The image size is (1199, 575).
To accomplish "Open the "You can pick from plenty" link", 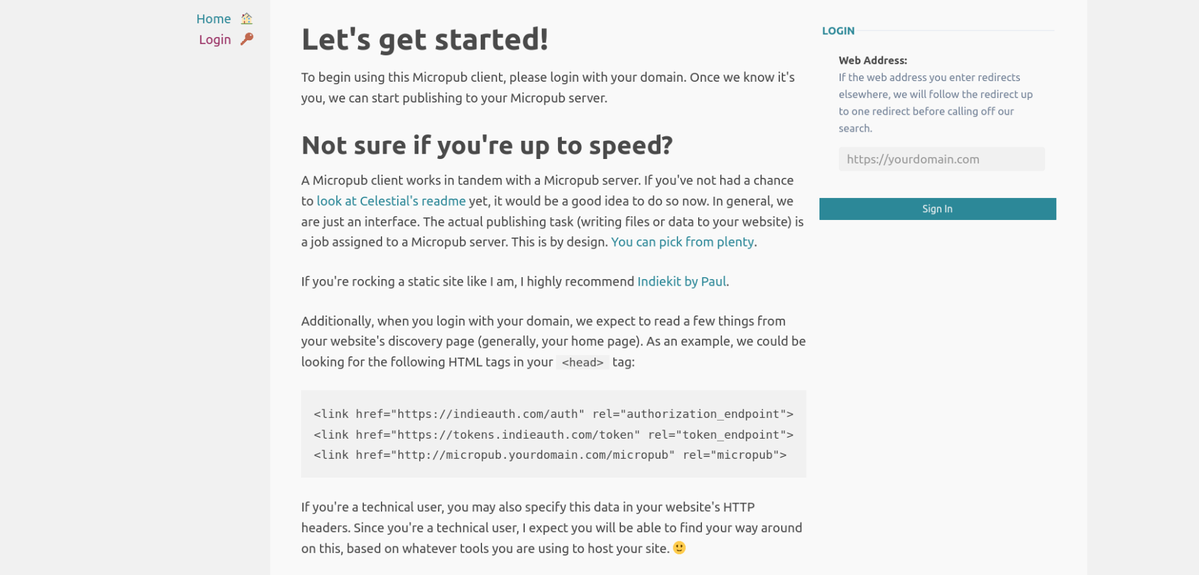I will pyautogui.click(x=682, y=242).
